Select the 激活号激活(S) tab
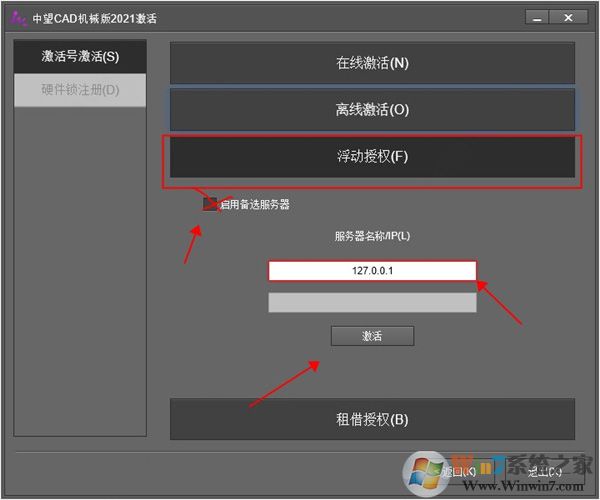Screen dimensions: 600x500 click(80, 57)
